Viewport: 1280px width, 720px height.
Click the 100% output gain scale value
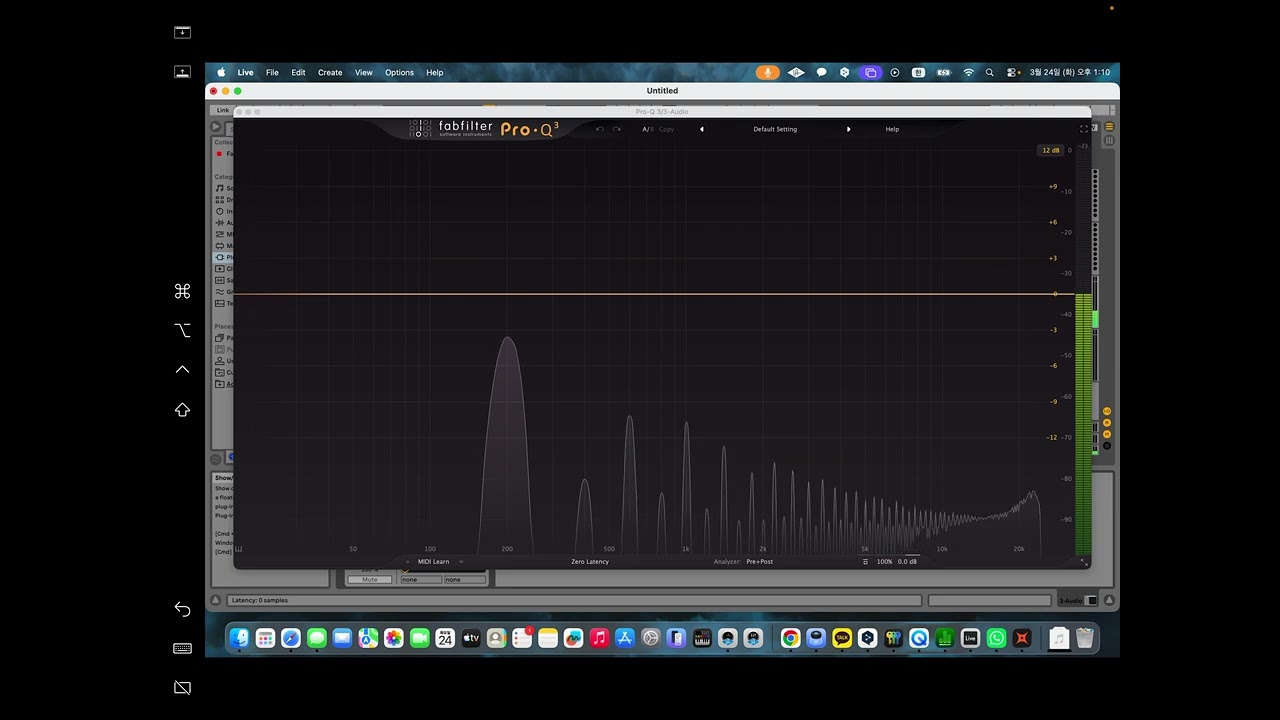884,562
